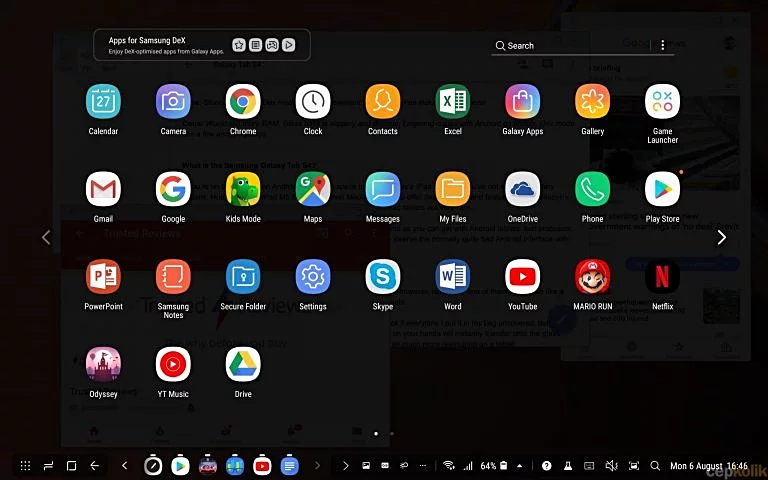Launch Excel from the app drawer
768x480 pixels.
click(453, 102)
